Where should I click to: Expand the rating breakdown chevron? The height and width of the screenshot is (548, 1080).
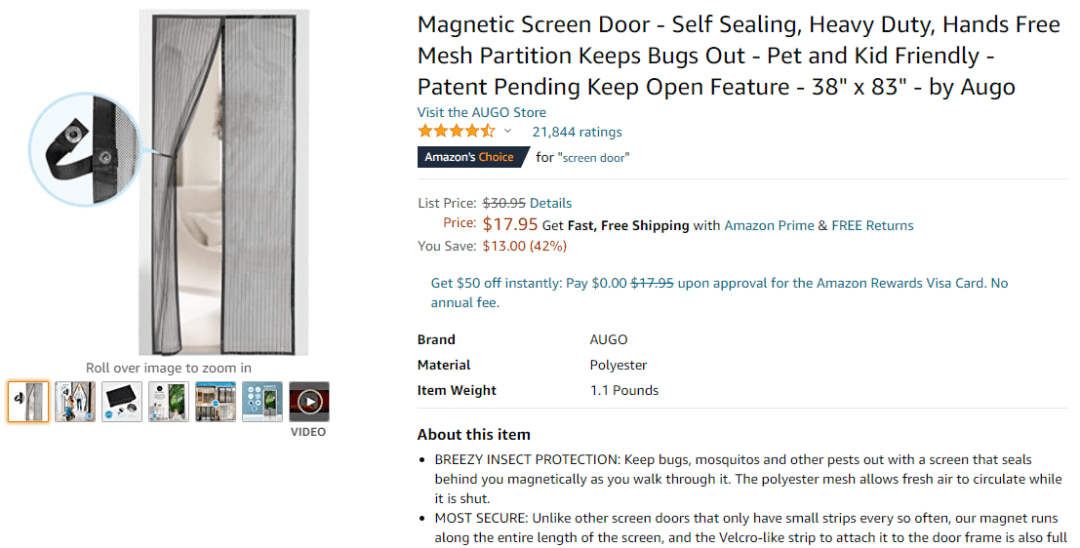(507, 131)
